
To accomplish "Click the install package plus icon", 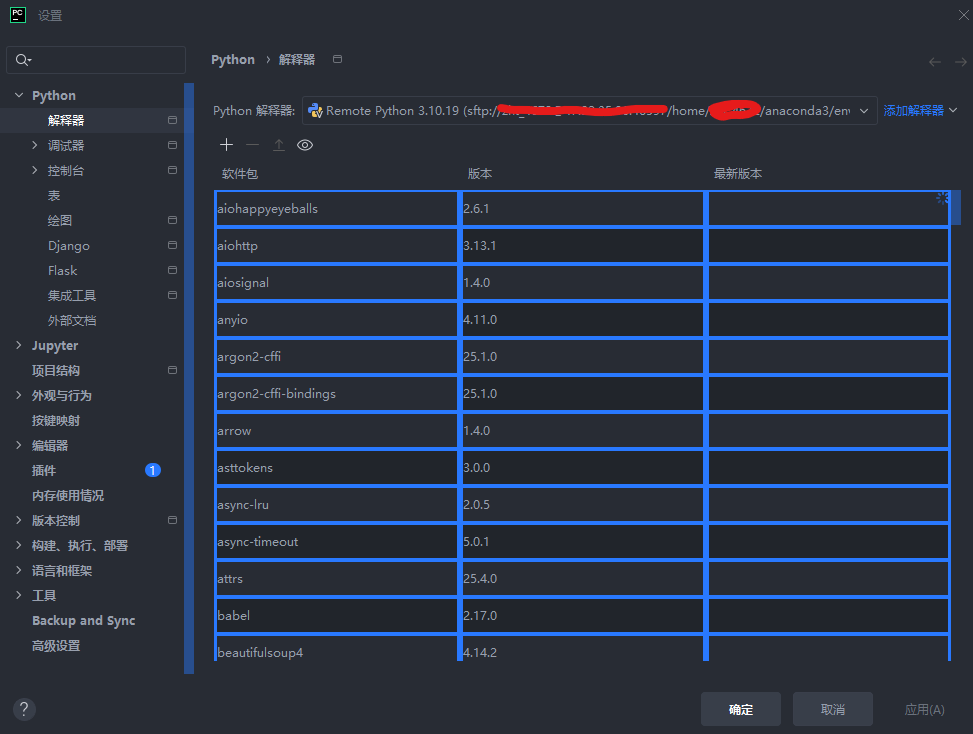I will (x=226, y=145).
